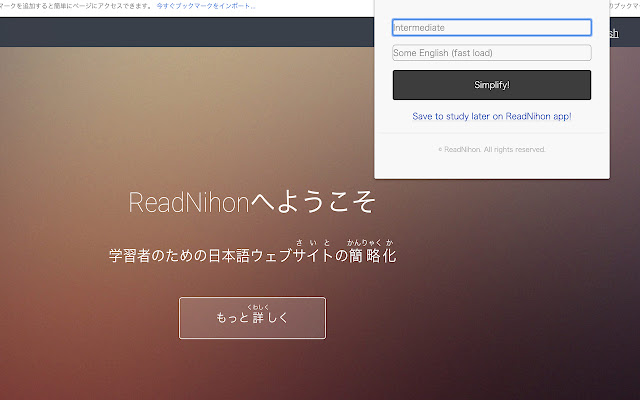The width and height of the screenshot is (640, 400).
Task: Open Save to study later on ReadNihon app link
Action: click(491, 116)
